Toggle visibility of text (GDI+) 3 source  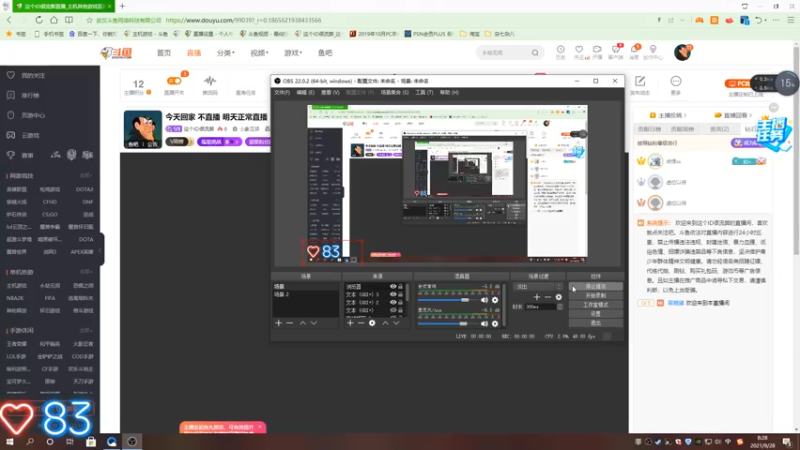point(393,294)
